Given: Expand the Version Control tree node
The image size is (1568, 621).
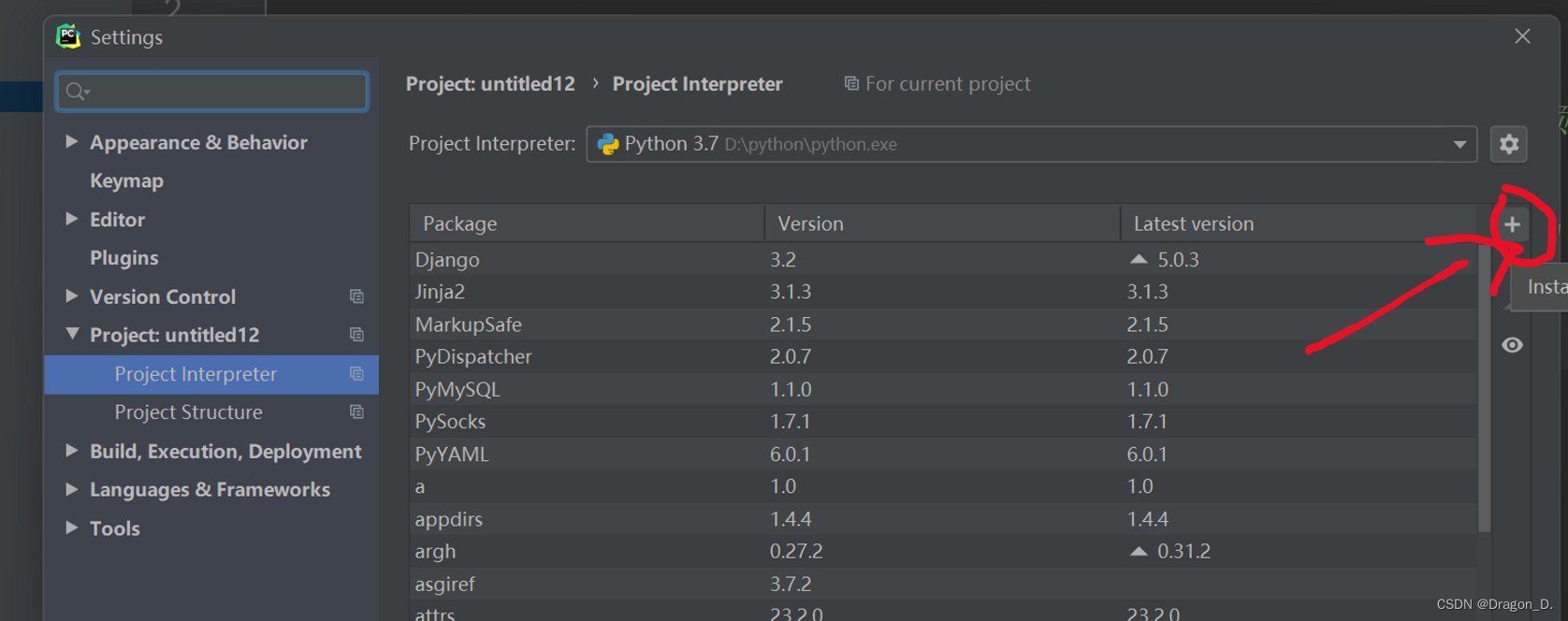Looking at the screenshot, I should (x=71, y=296).
